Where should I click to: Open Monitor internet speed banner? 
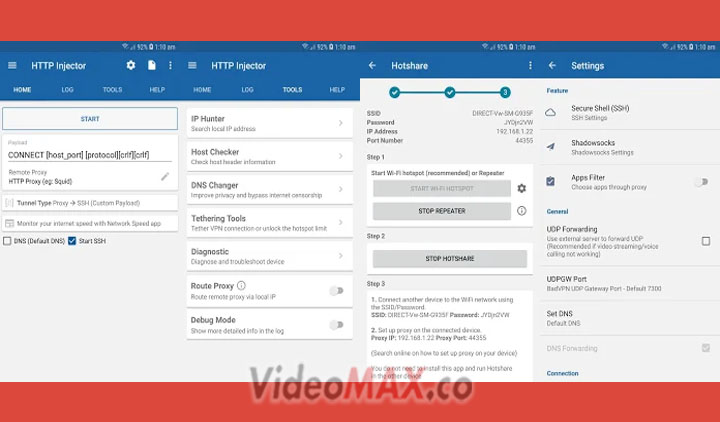coord(90,224)
